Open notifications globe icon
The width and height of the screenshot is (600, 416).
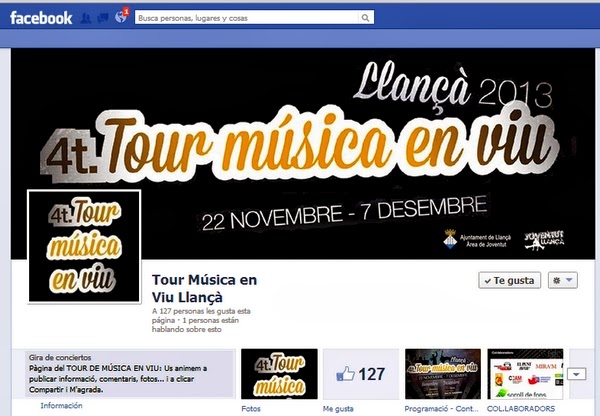121,17
